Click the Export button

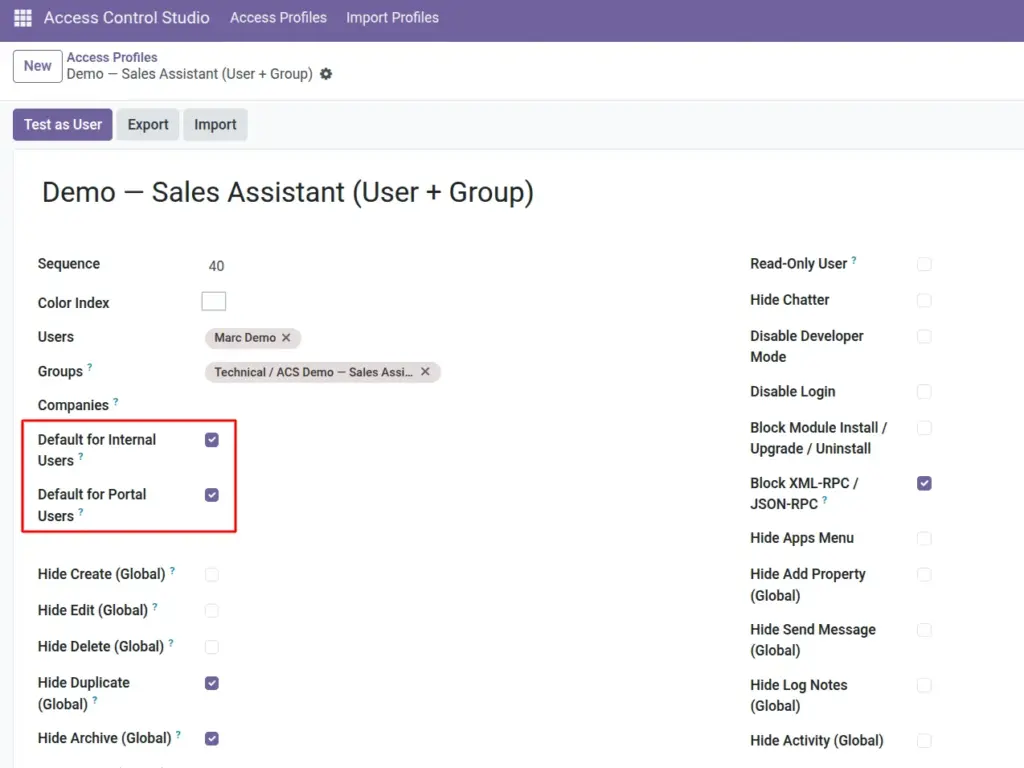pos(148,124)
